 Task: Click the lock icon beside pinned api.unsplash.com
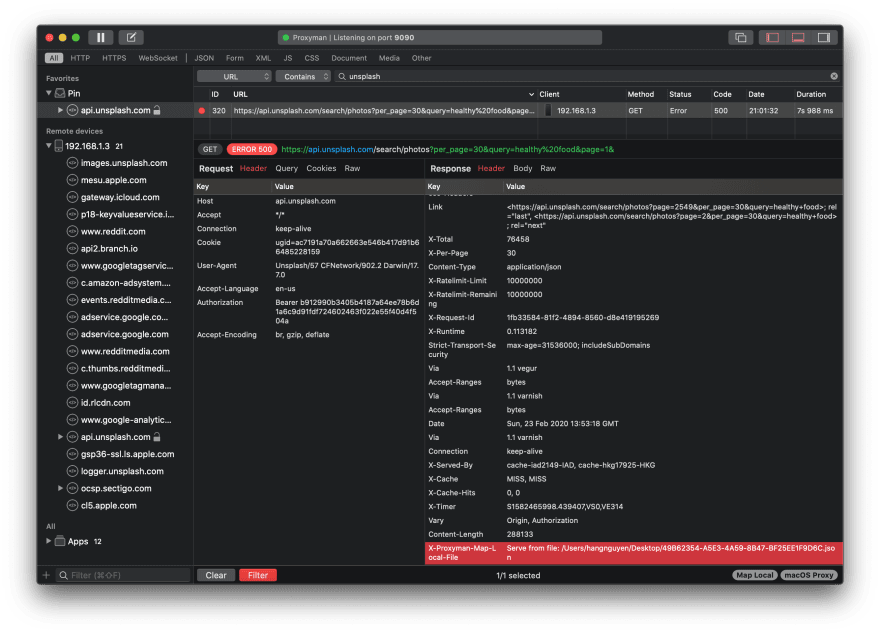(157, 110)
